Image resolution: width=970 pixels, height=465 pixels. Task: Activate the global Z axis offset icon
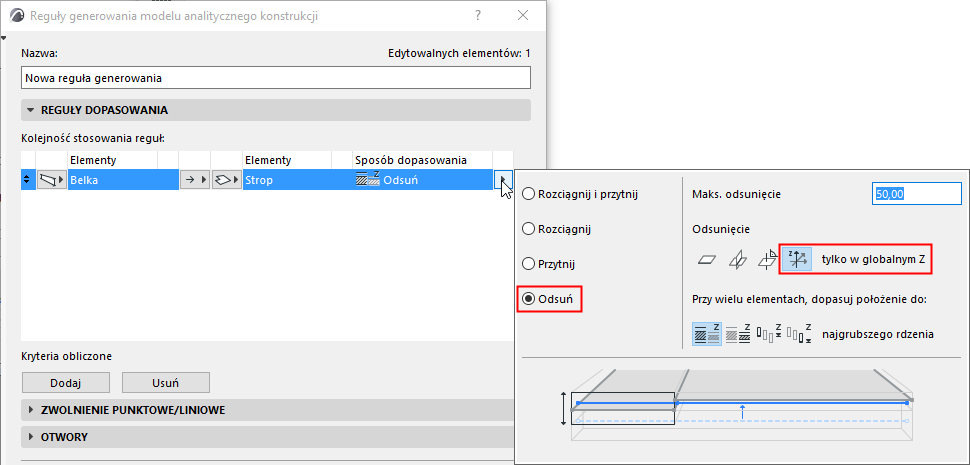click(796, 260)
